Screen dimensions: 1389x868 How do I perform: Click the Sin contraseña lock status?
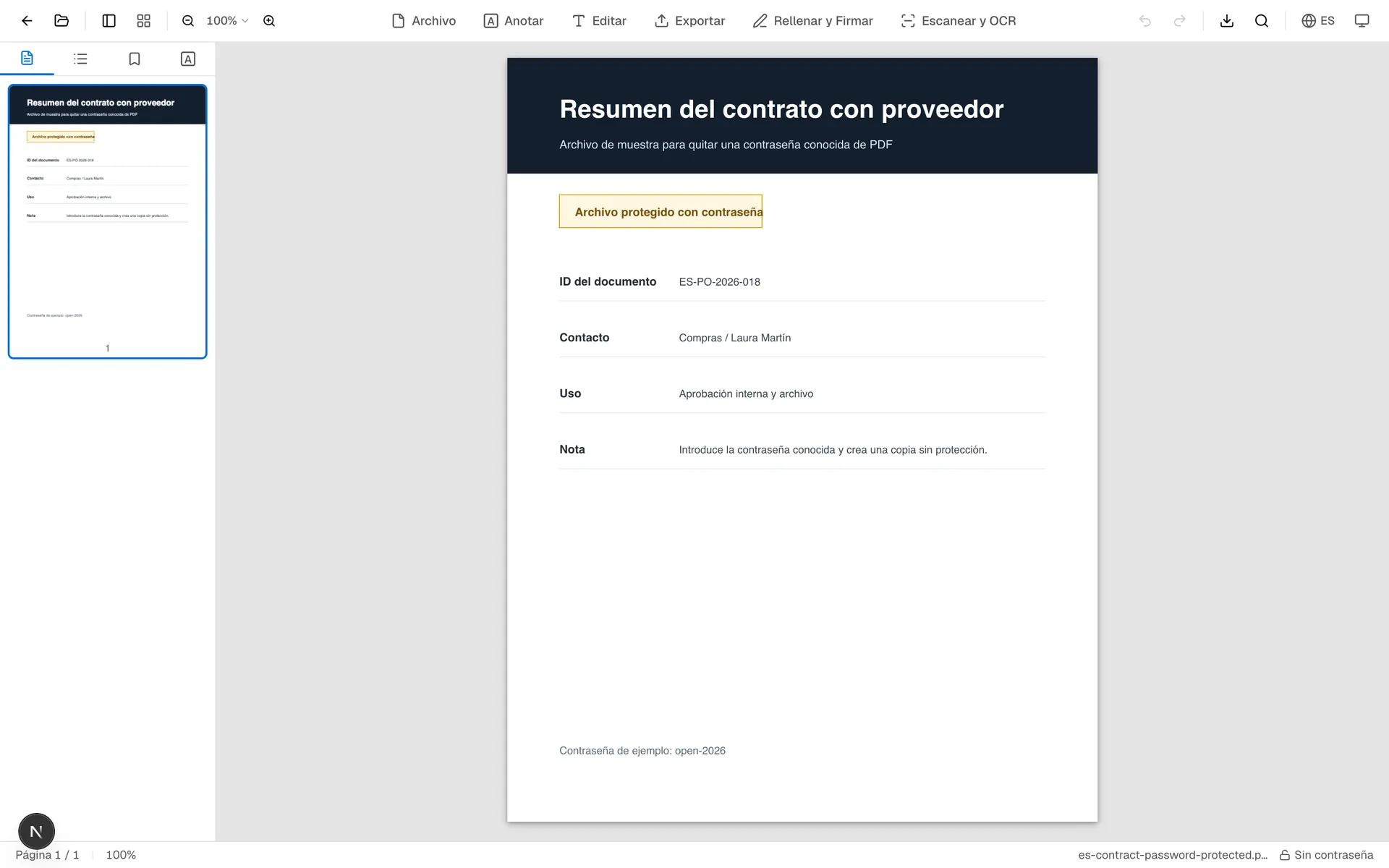coord(1326,855)
